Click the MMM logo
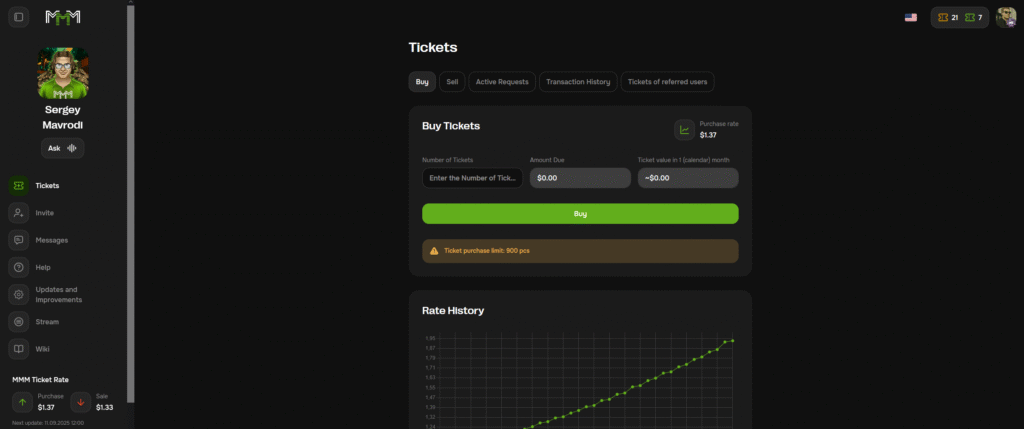This screenshot has height=429, width=1024. pos(65,17)
